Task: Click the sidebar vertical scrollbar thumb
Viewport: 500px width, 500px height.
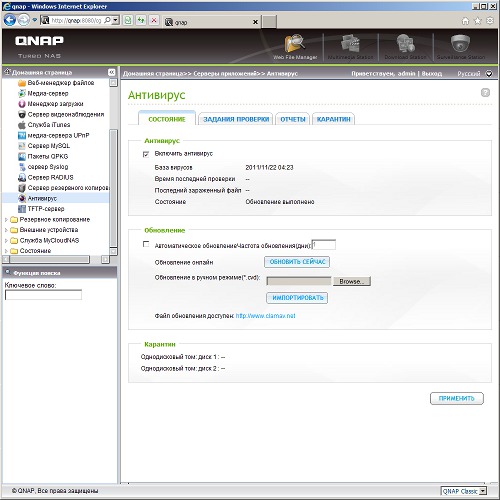Action: pyautogui.click(x=113, y=188)
